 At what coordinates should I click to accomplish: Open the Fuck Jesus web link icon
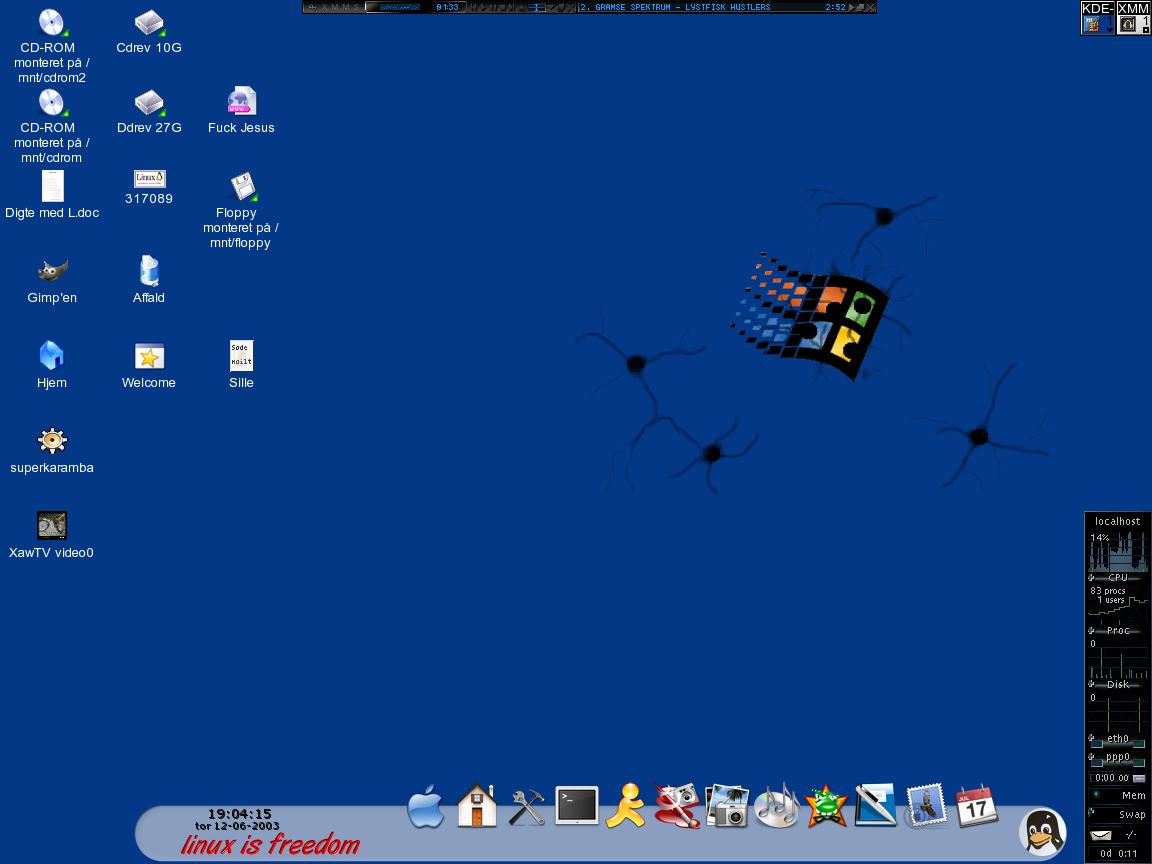coord(242,101)
